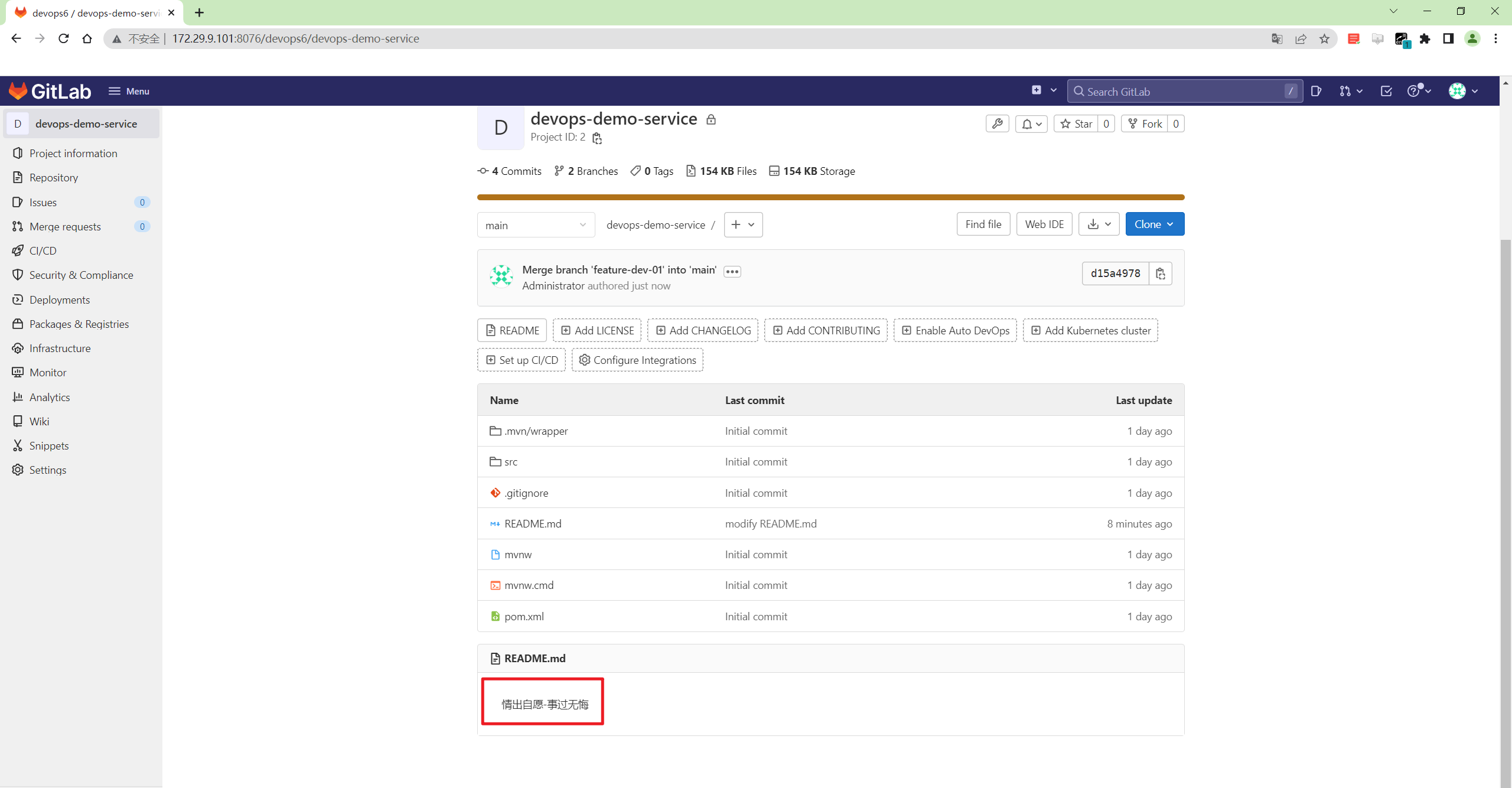
Task: Open To-Do list icon in navbar
Action: [x=1386, y=91]
